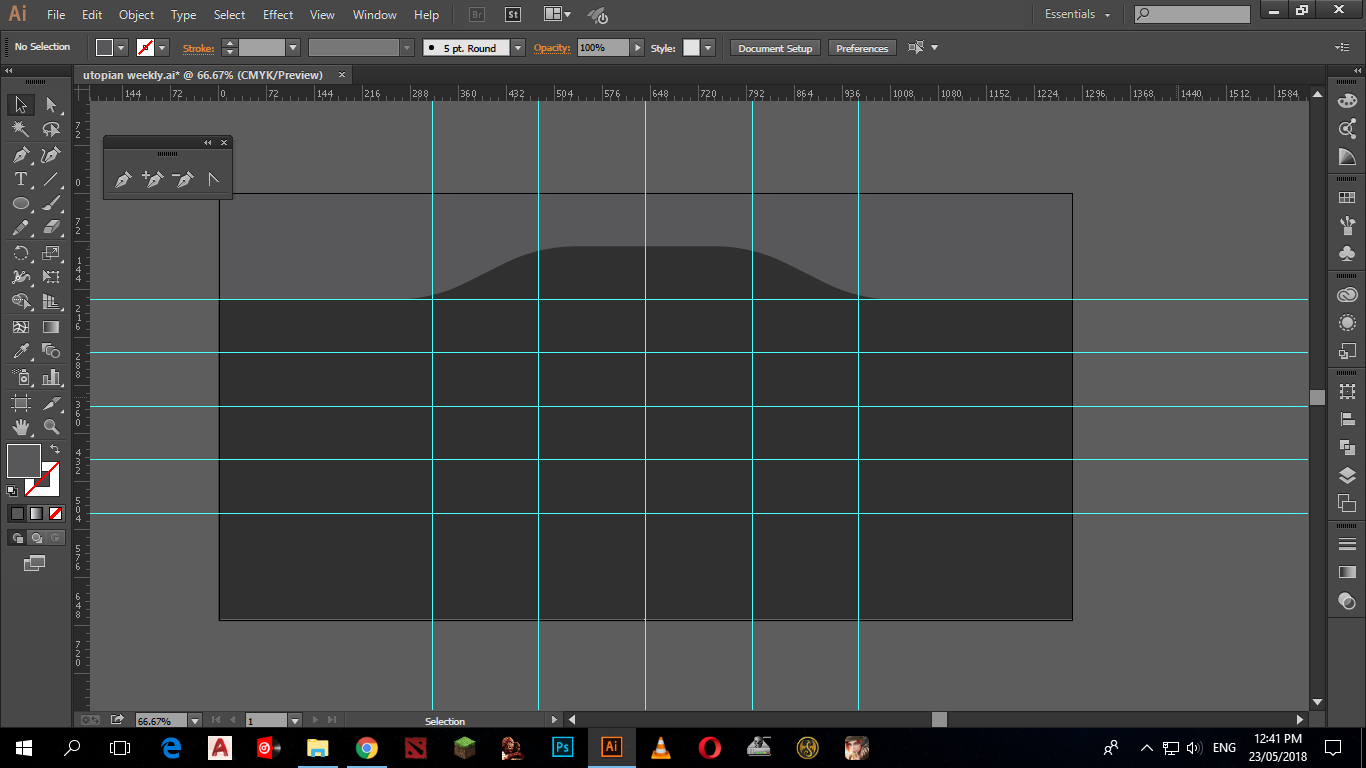Image resolution: width=1366 pixels, height=768 pixels.
Task: Click Add Anchor Point tool in floating panel
Action: (x=152, y=180)
